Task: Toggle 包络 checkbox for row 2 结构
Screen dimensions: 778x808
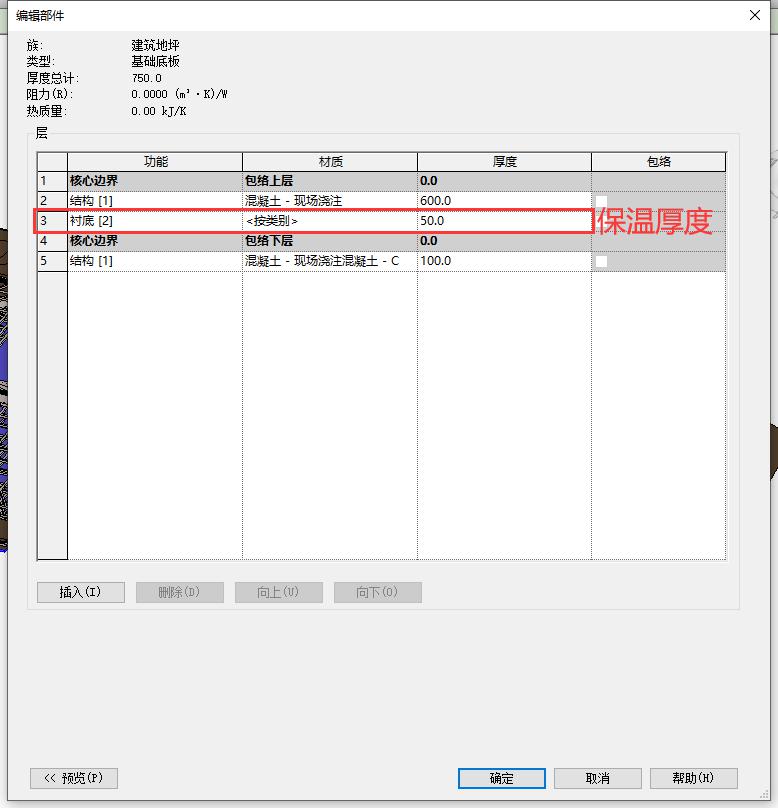Action: [x=601, y=201]
